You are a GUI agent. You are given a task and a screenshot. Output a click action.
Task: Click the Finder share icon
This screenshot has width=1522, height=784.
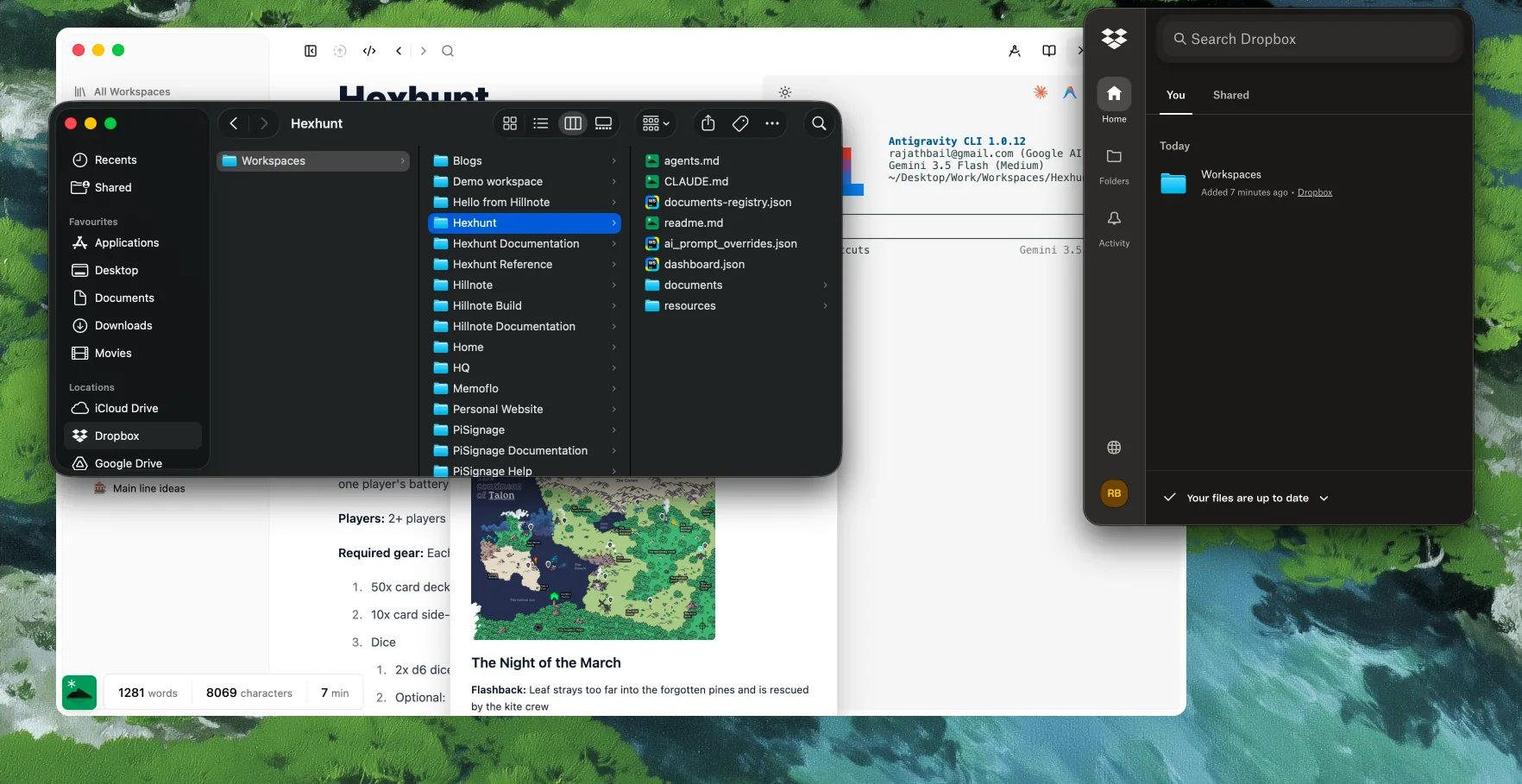click(x=708, y=123)
